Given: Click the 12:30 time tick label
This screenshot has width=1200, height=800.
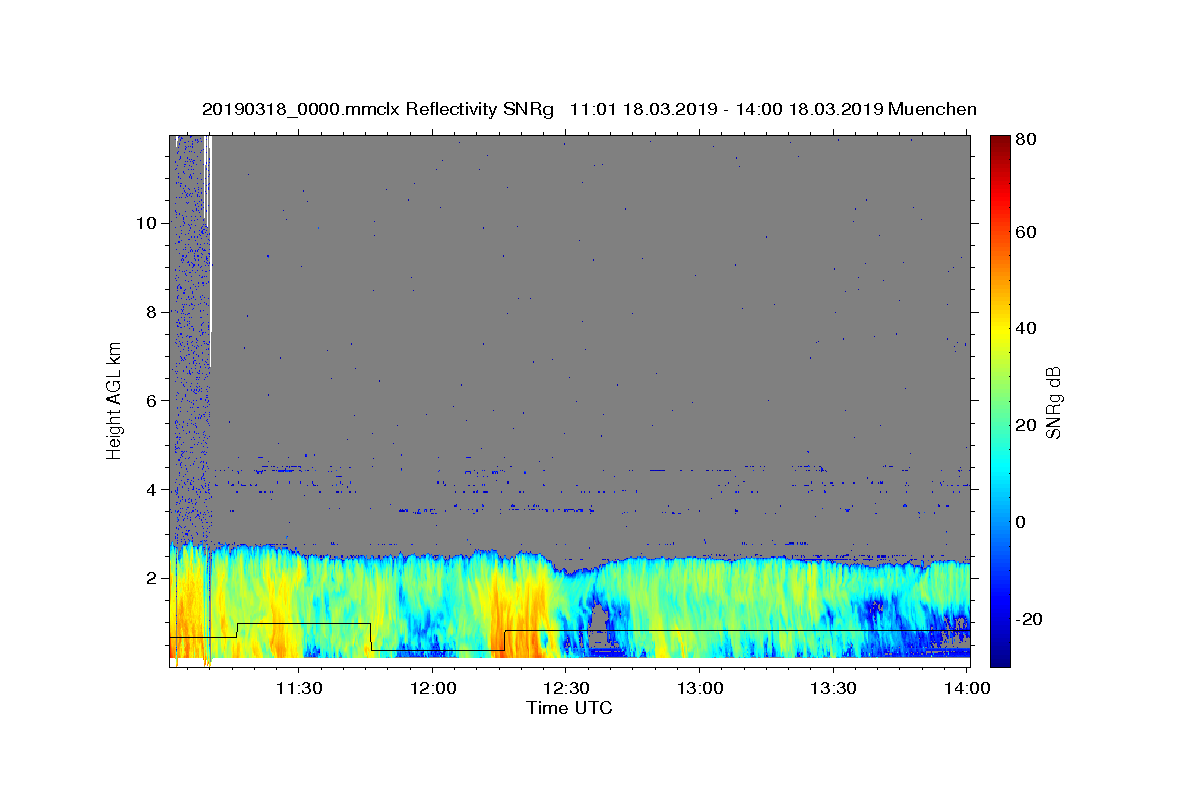Looking at the screenshot, I should (x=566, y=688).
